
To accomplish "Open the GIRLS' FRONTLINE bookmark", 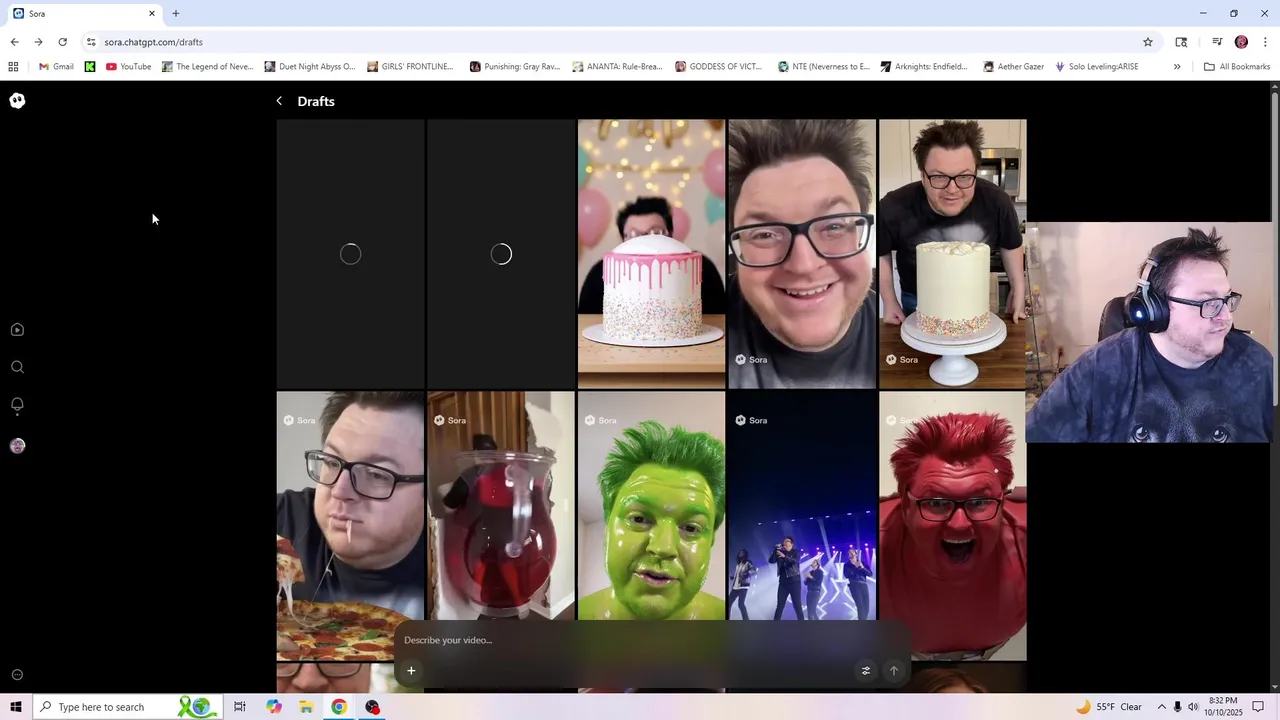I will [411, 67].
